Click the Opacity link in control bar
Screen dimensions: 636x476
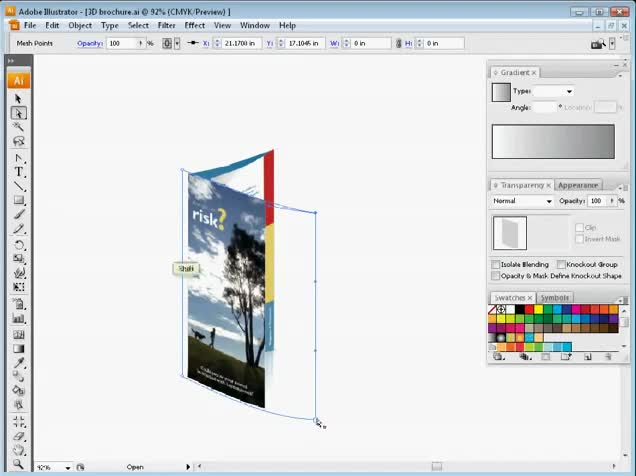[90, 43]
